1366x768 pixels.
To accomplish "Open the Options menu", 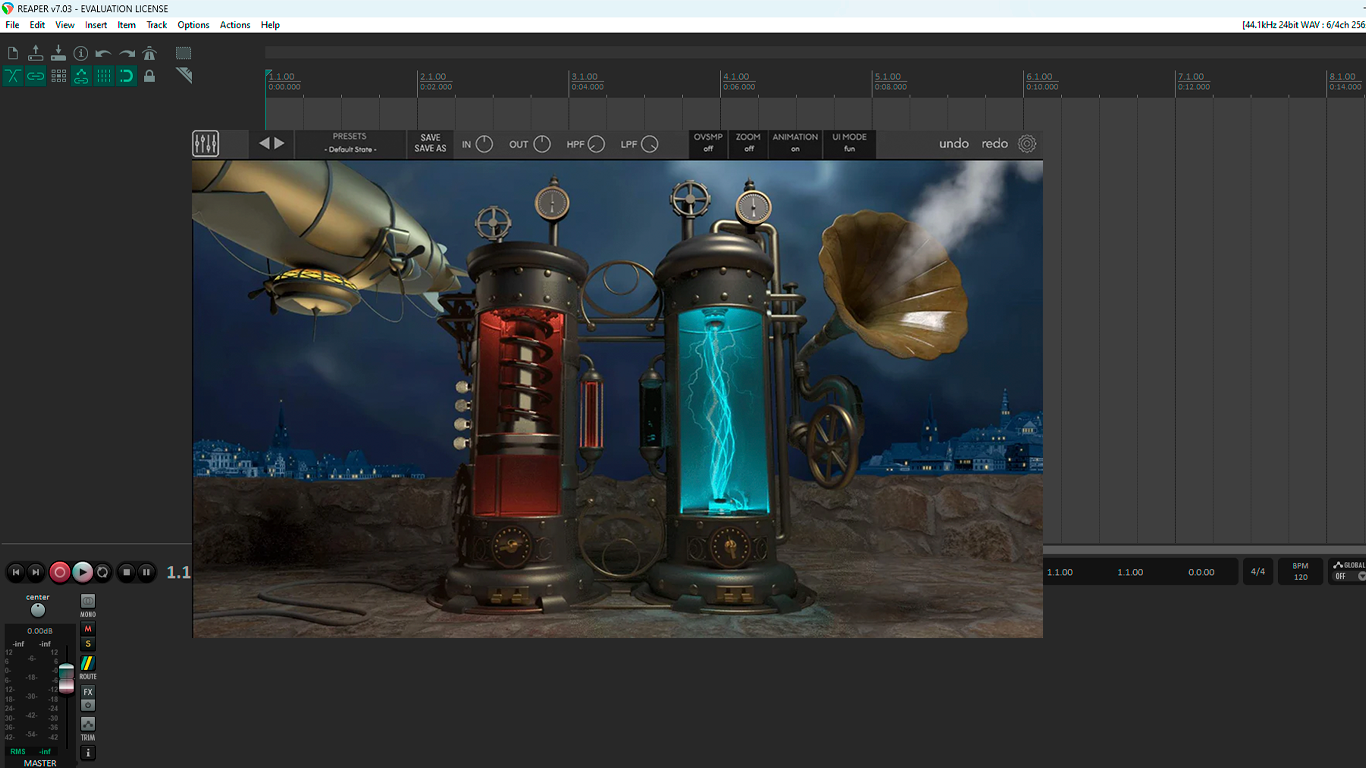I will point(193,25).
